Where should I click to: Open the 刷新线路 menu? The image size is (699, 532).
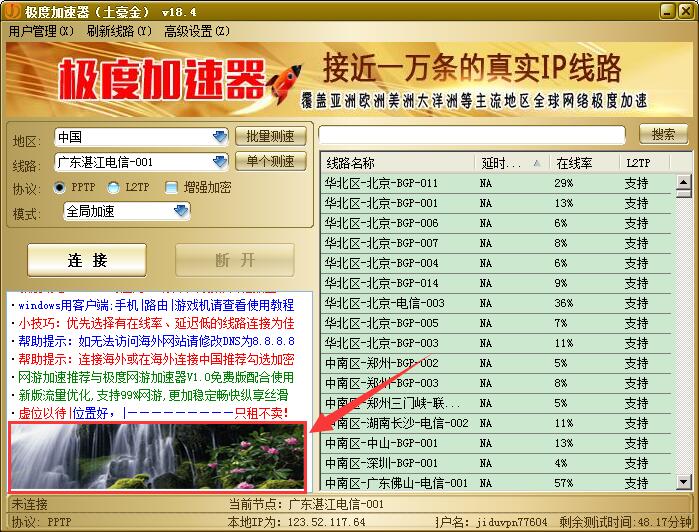(x=119, y=31)
